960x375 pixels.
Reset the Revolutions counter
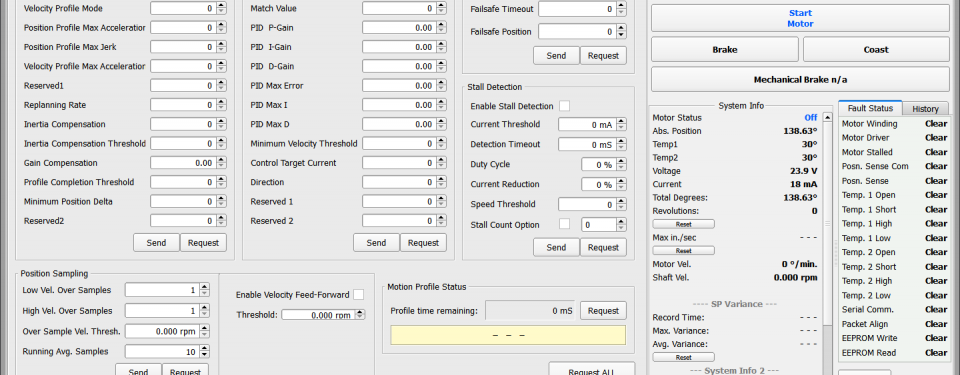click(x=683, y=224)
